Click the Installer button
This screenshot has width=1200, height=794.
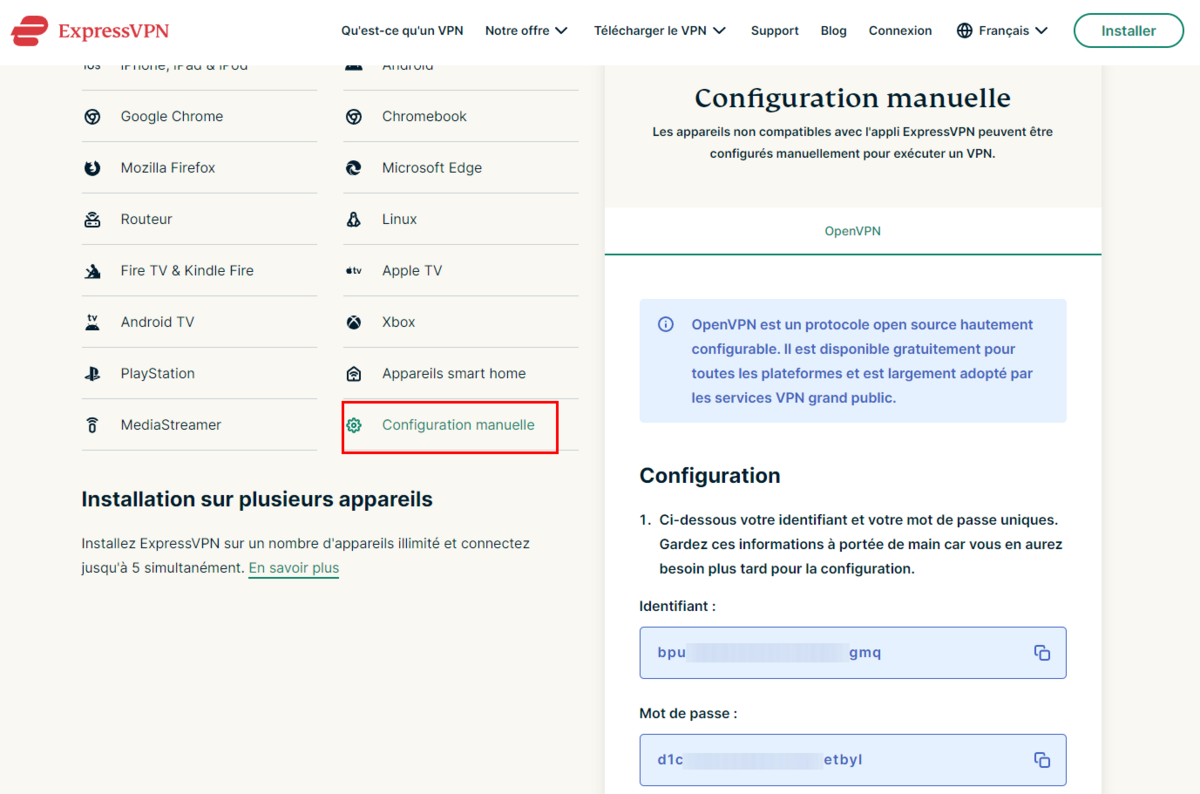pos(1129,31)
